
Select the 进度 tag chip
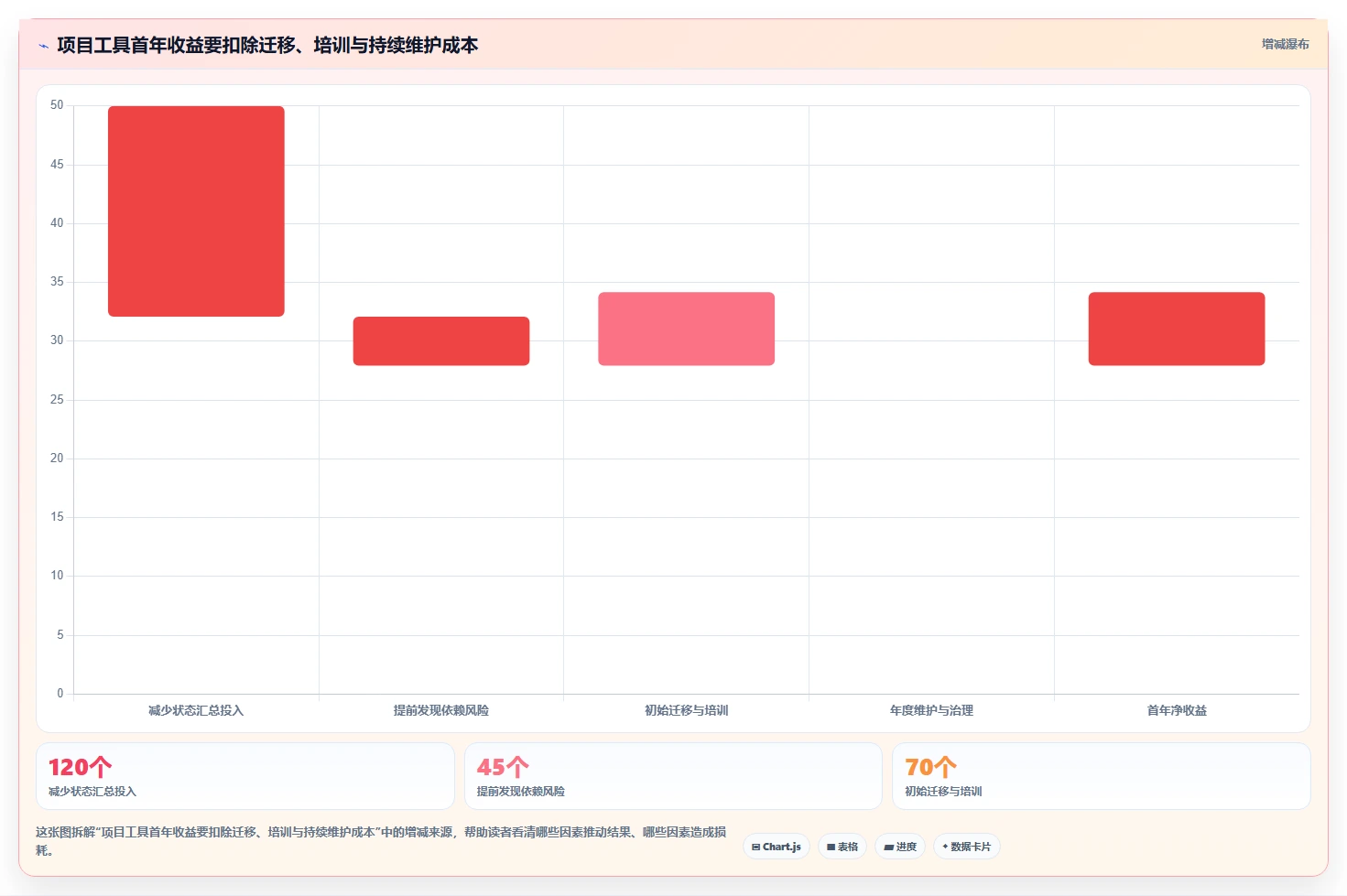click(x=900, y=847)
